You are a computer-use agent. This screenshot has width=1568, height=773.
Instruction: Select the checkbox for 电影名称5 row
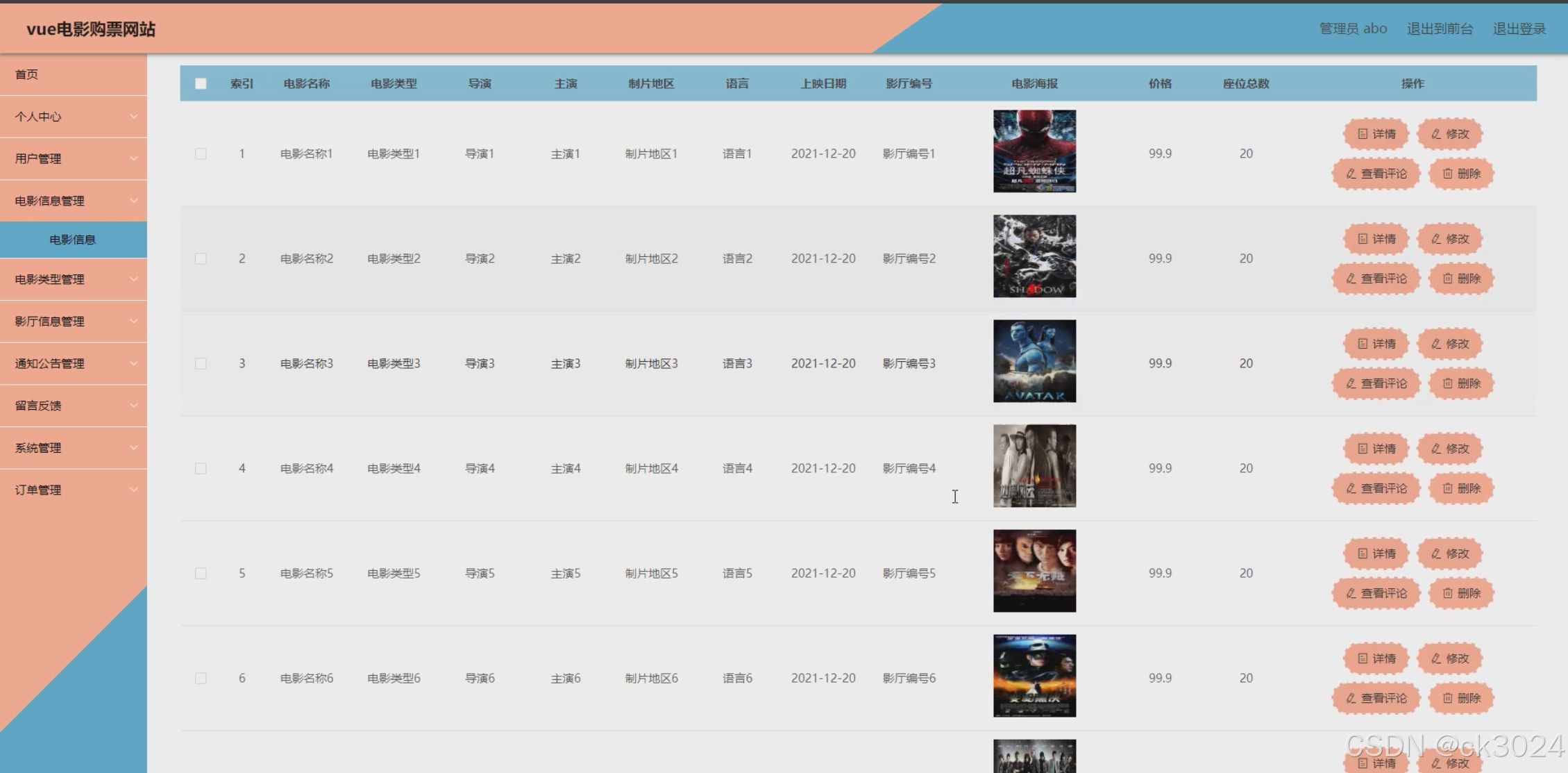click(201, 573)
